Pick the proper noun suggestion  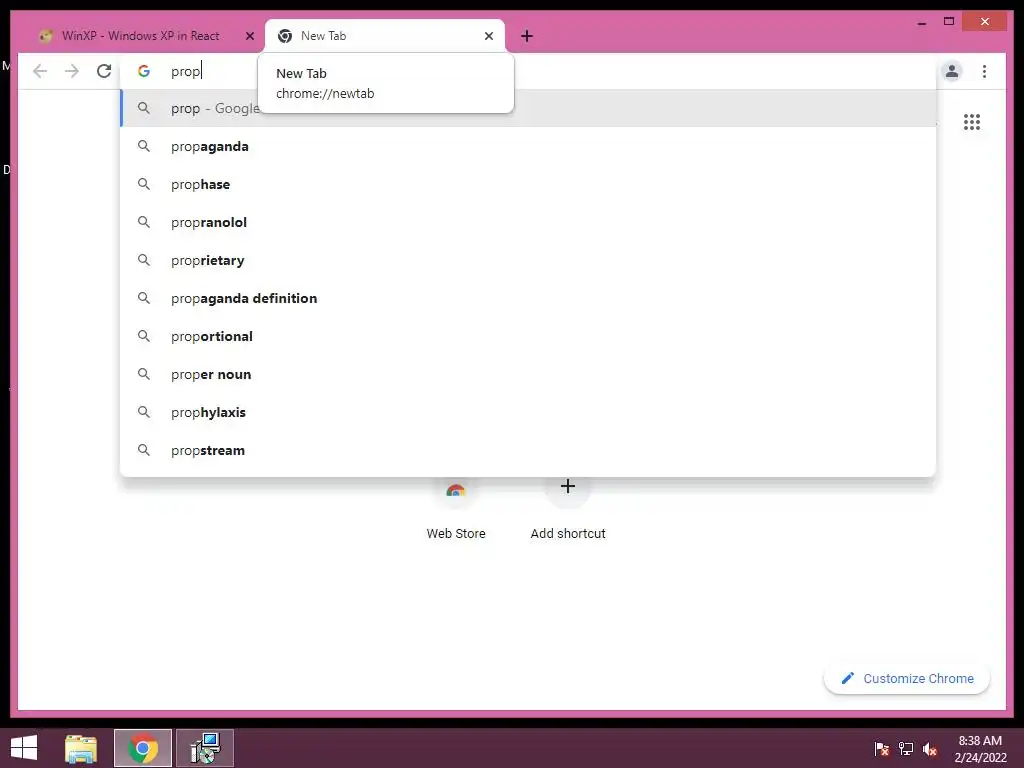(x=528, y=374)
